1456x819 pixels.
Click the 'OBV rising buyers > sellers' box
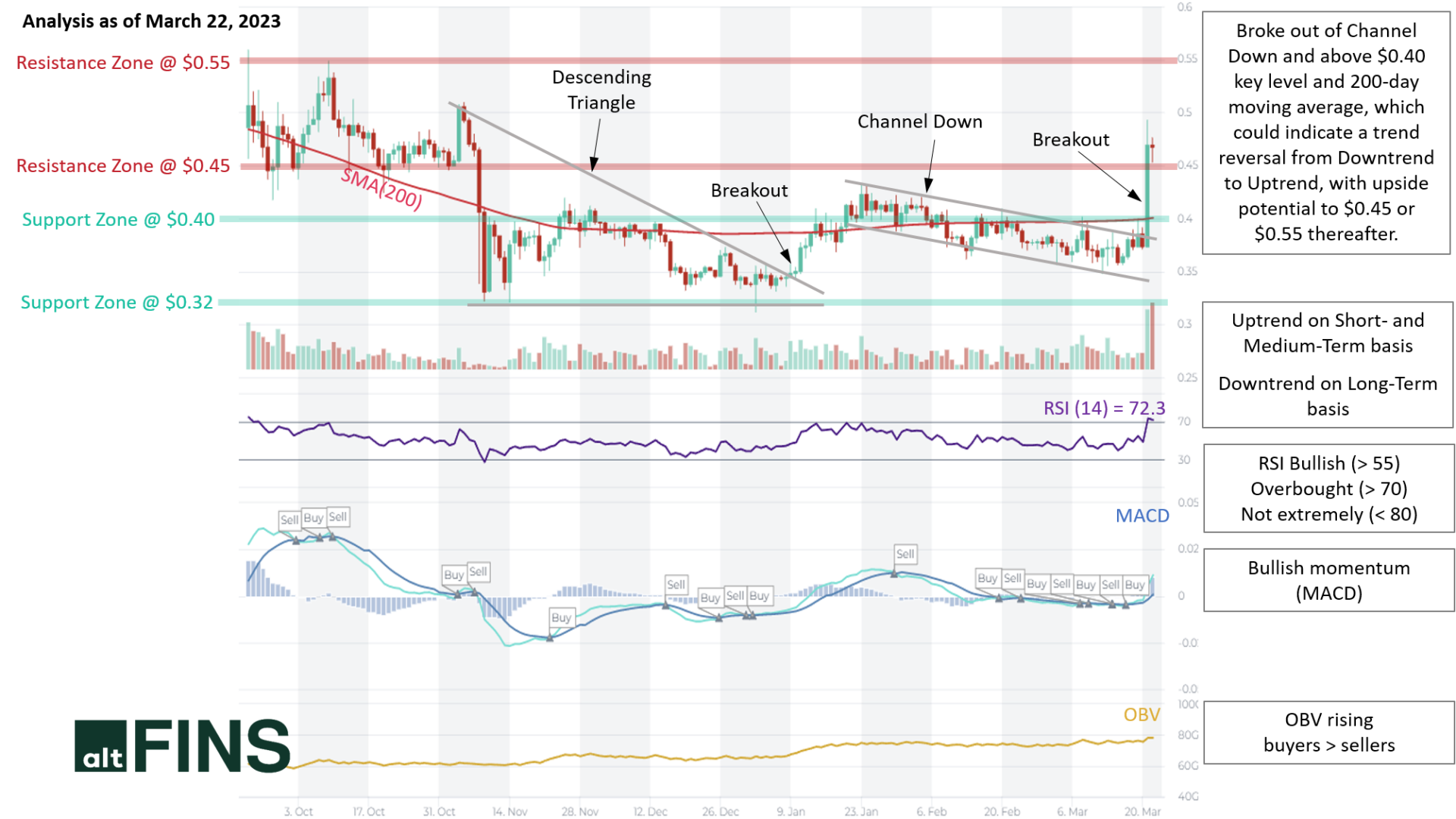(x=1329, y=733)
